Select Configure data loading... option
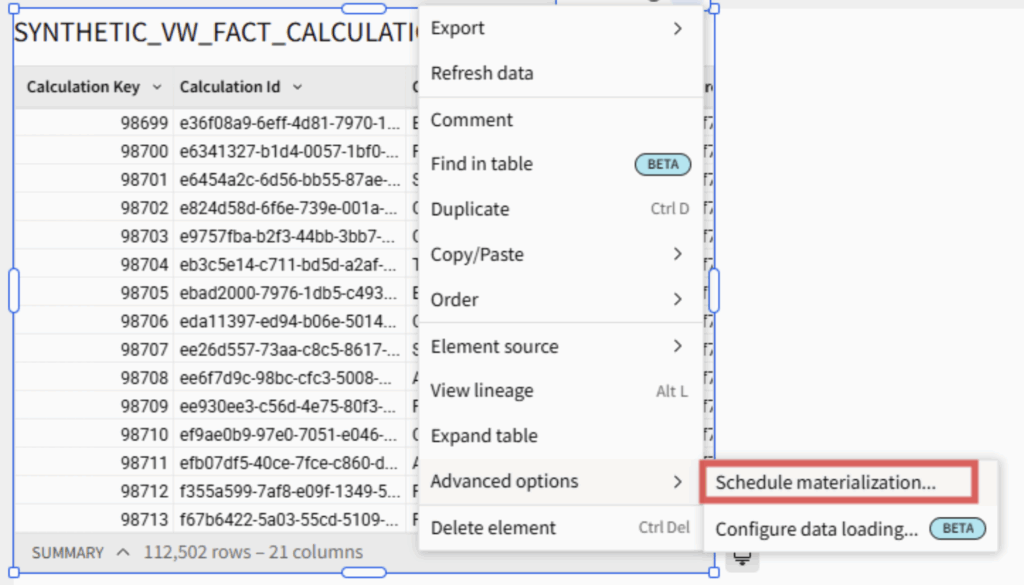Screen dimensions: 1024x585 click(816, 530)
